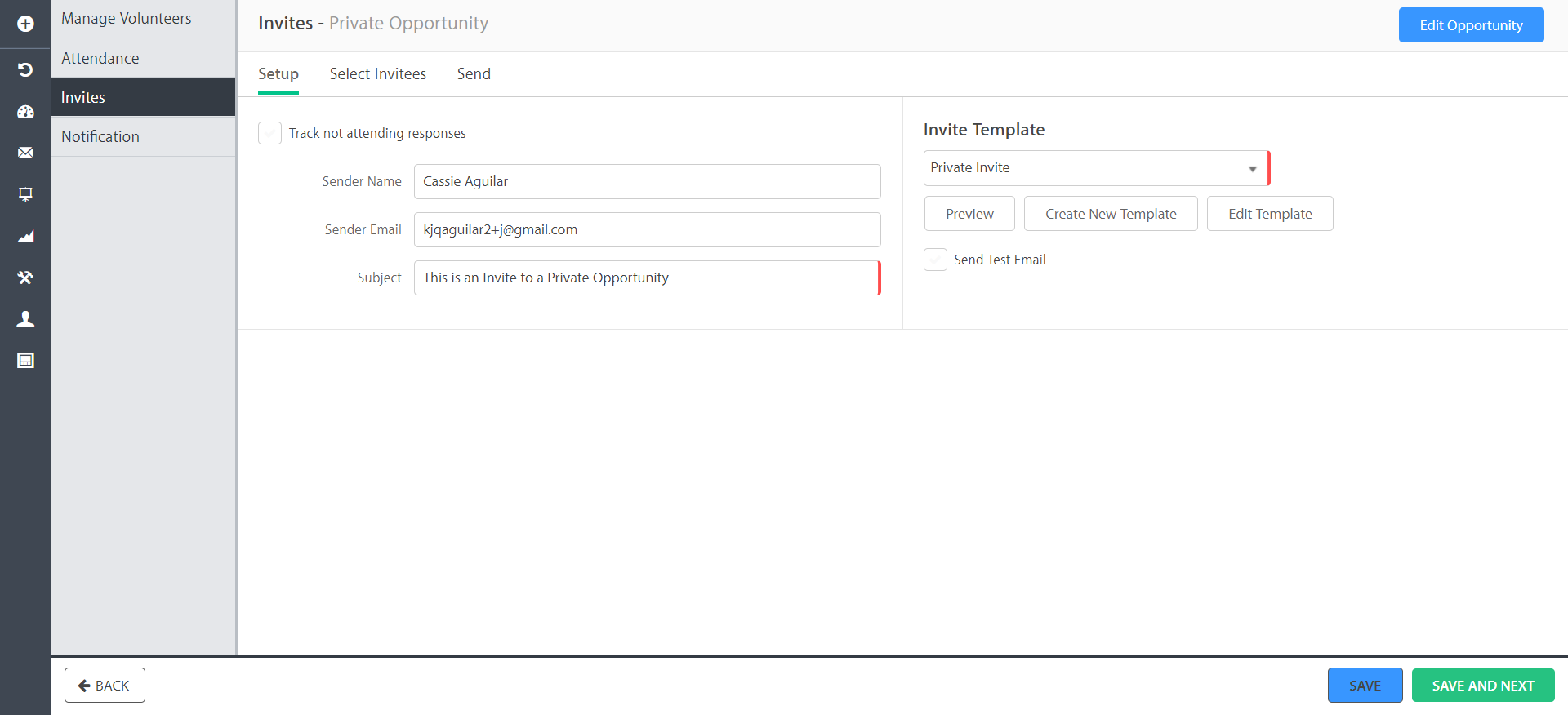Click the undo/history arrow sidebar icon
This screenshot has width=1568, height=715.
[25, 69]
